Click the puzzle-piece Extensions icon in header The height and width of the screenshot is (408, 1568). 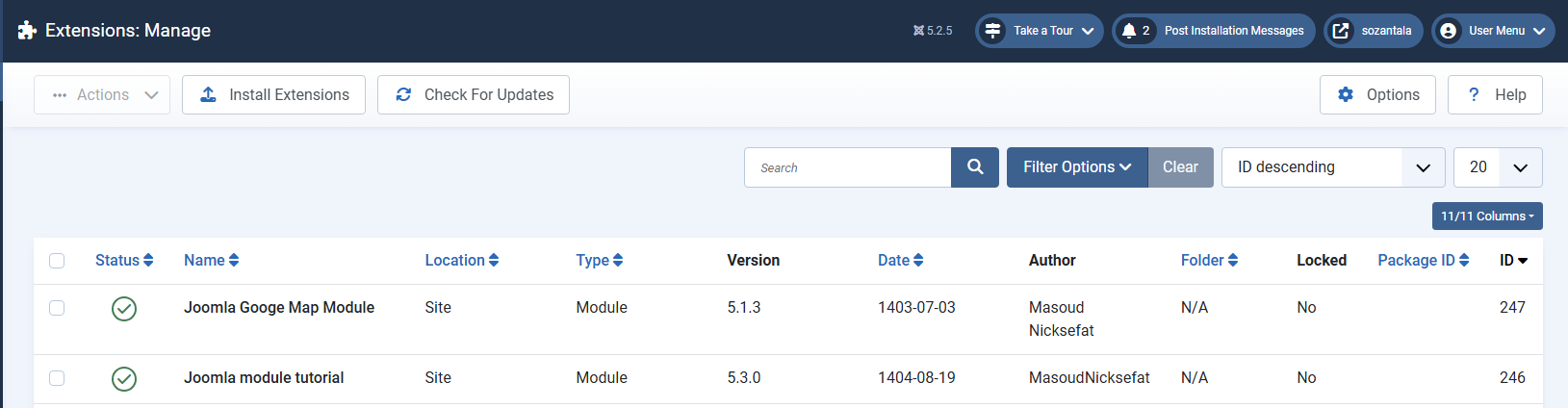(x=27, y=31)
